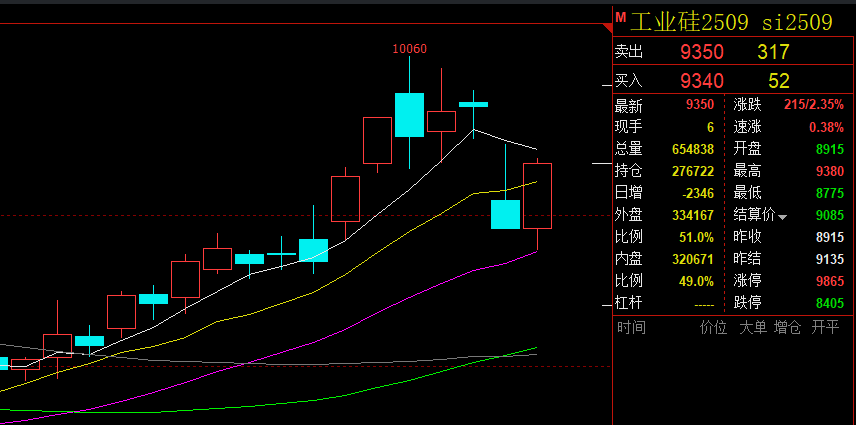Select the latest red hollow candlestick
The height and width of the screenshot is (425, 856).
pos(537,195)
